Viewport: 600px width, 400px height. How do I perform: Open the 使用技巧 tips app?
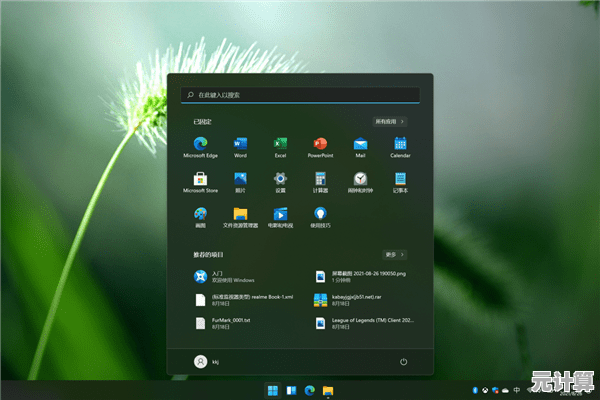320,216
